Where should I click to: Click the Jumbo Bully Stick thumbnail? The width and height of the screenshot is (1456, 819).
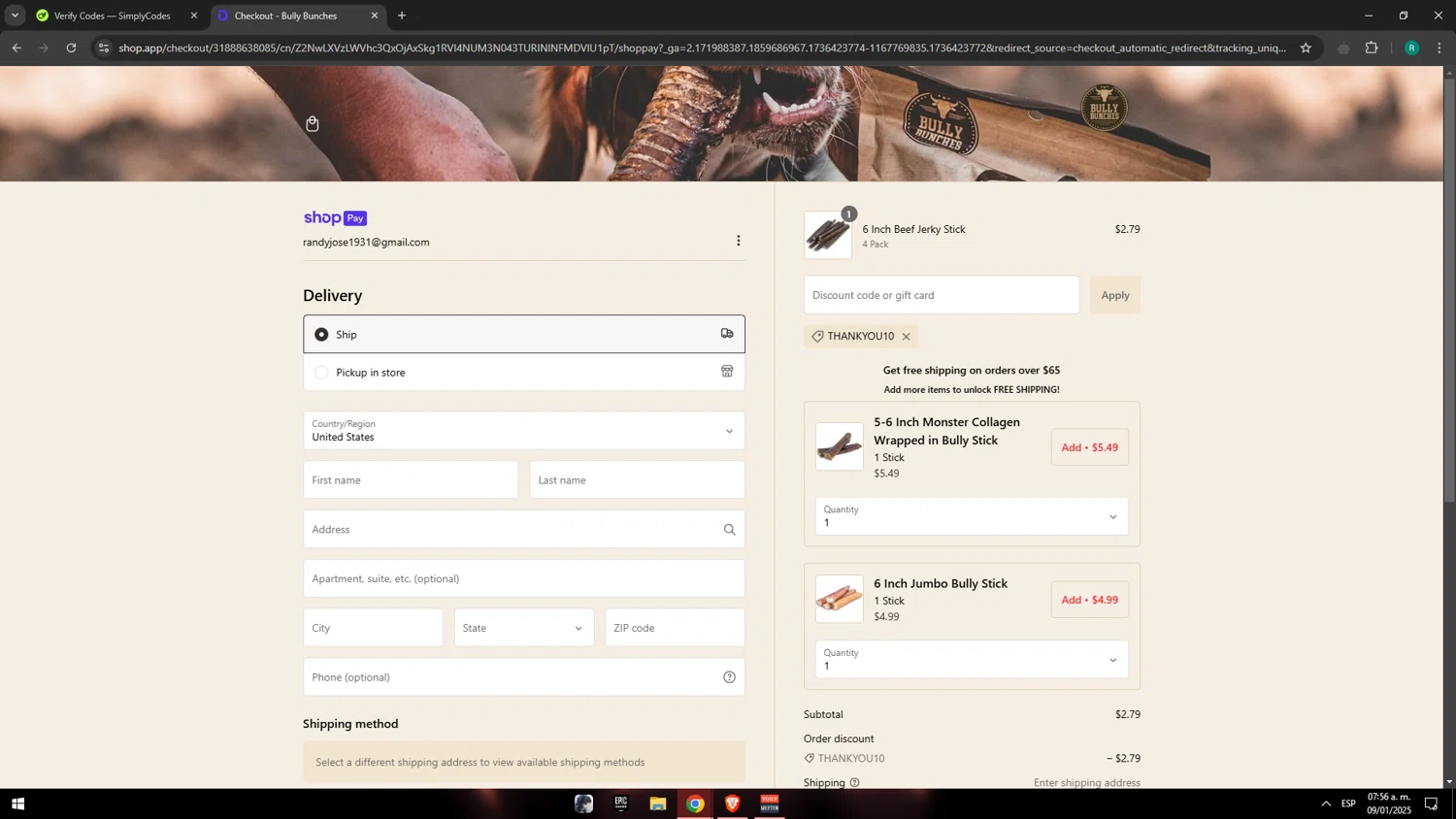point(840,599)
